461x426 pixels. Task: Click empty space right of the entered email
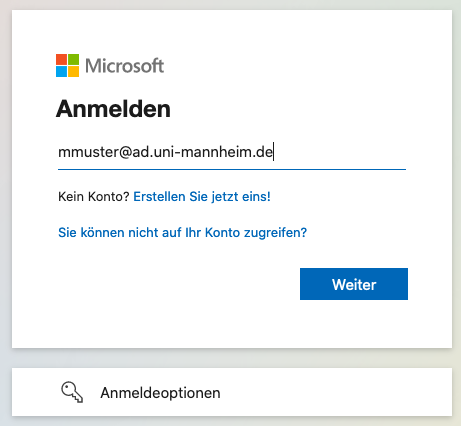(x=340, y=152)
